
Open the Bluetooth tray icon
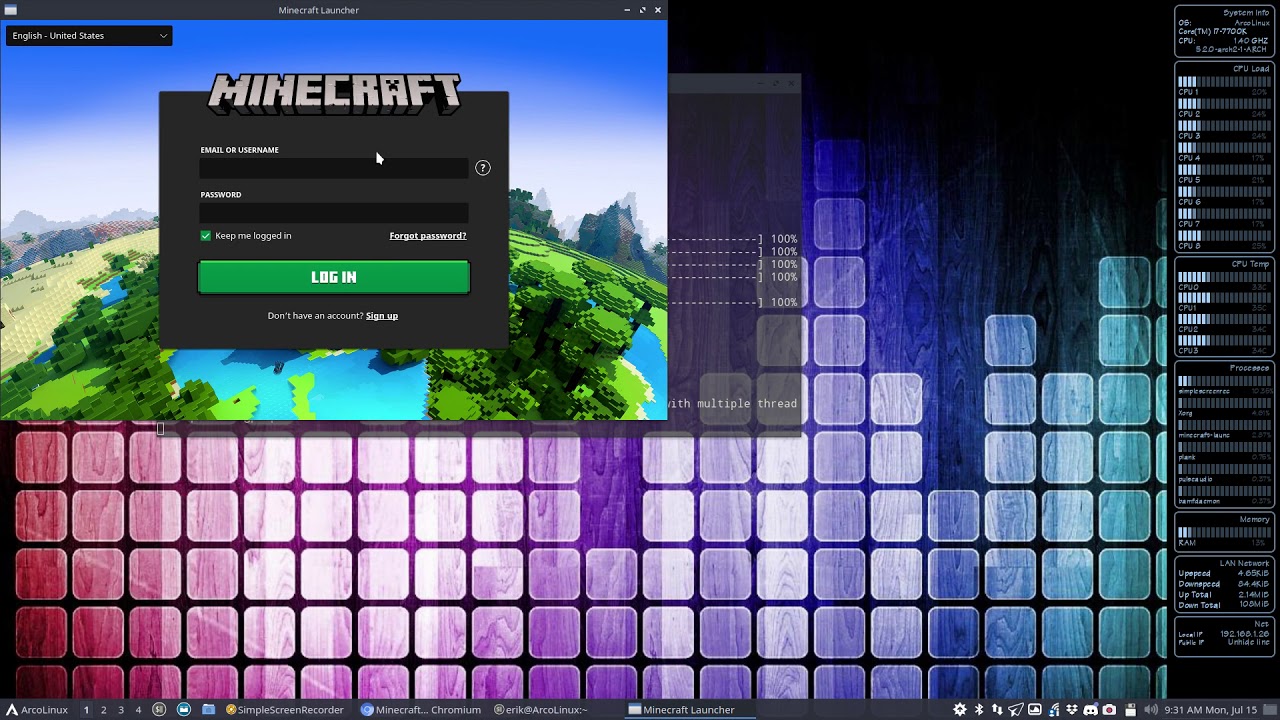(979, 710)
